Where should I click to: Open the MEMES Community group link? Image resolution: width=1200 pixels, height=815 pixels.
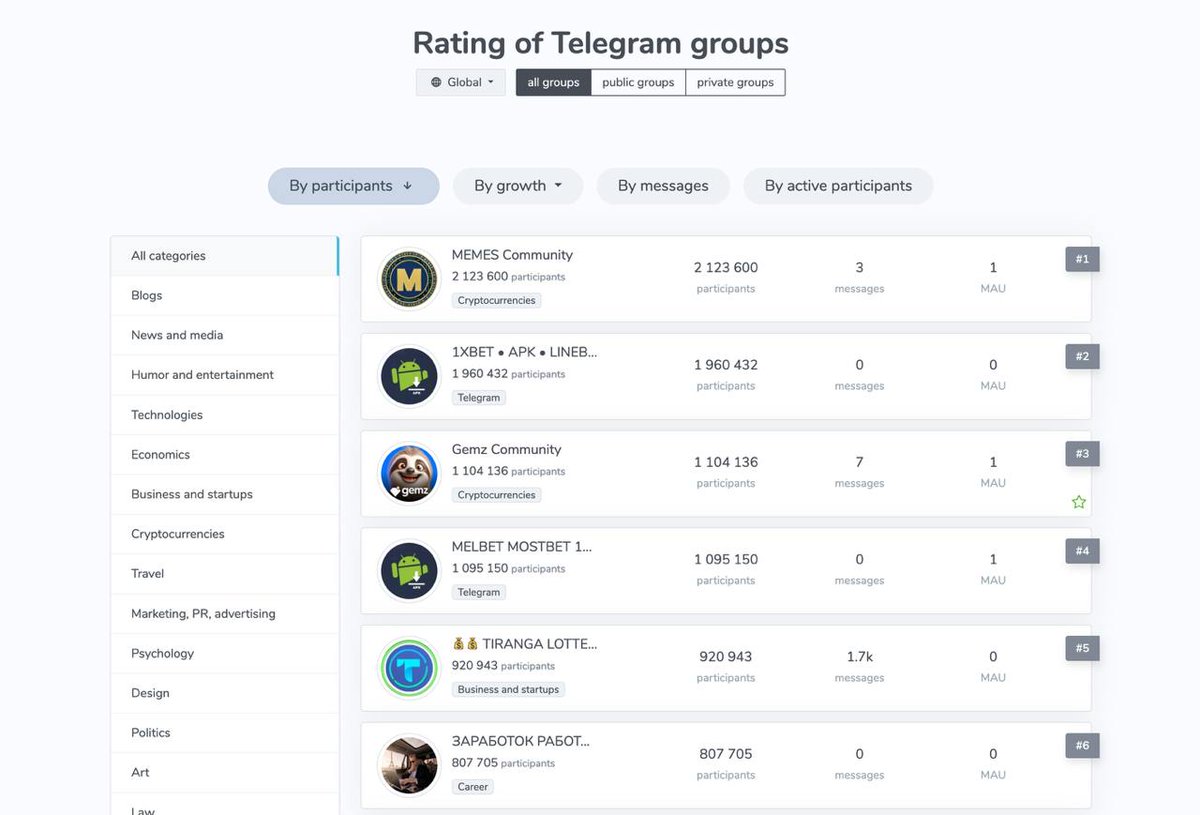click(512, 255)
